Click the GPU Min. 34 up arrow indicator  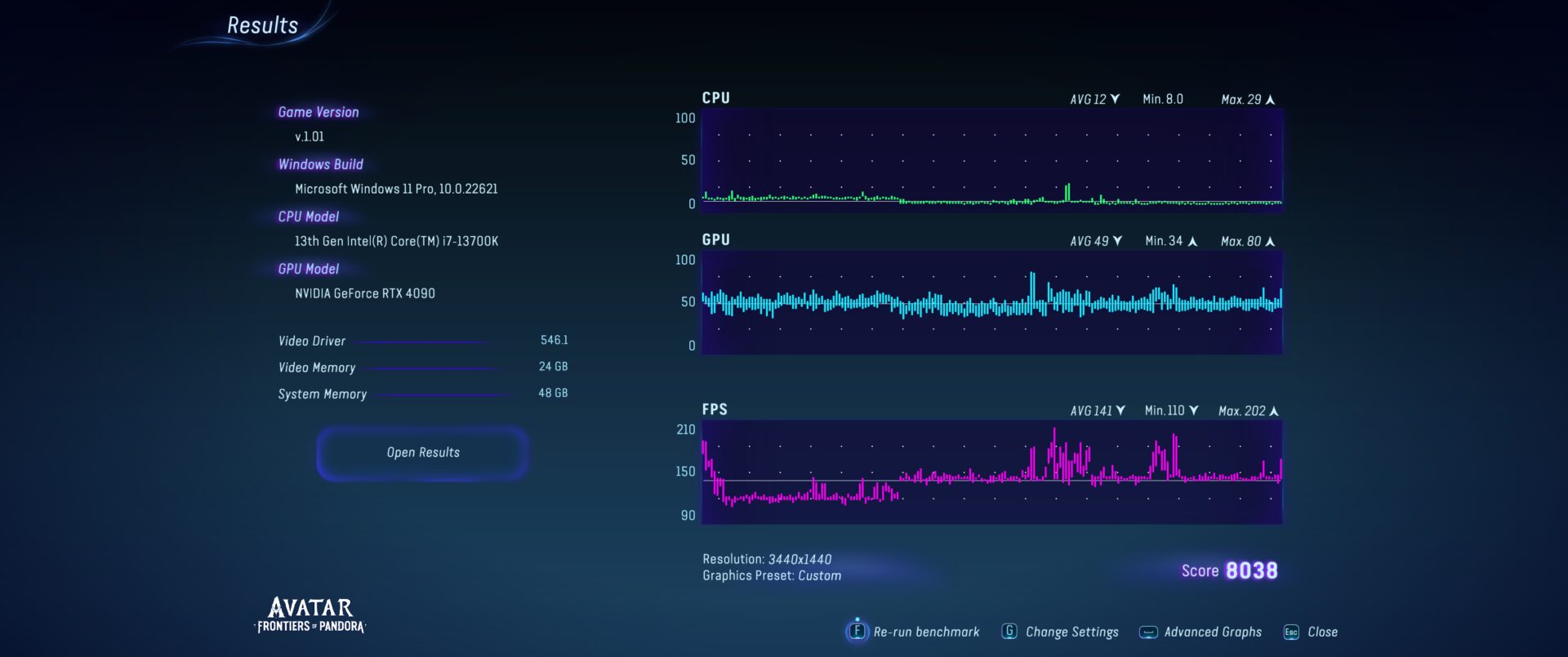tap(1192, 241)
